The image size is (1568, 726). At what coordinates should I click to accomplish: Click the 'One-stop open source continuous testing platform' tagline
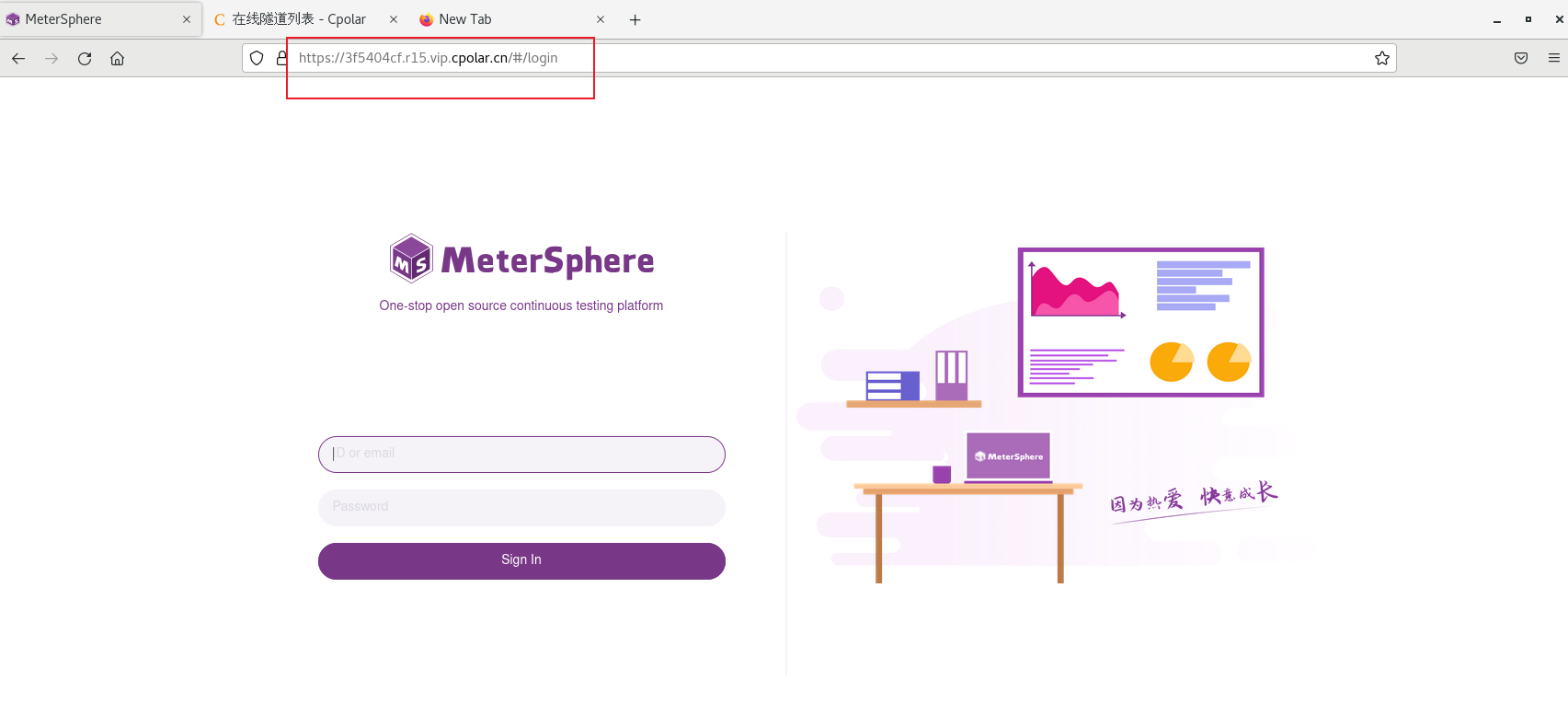[521, 305]
